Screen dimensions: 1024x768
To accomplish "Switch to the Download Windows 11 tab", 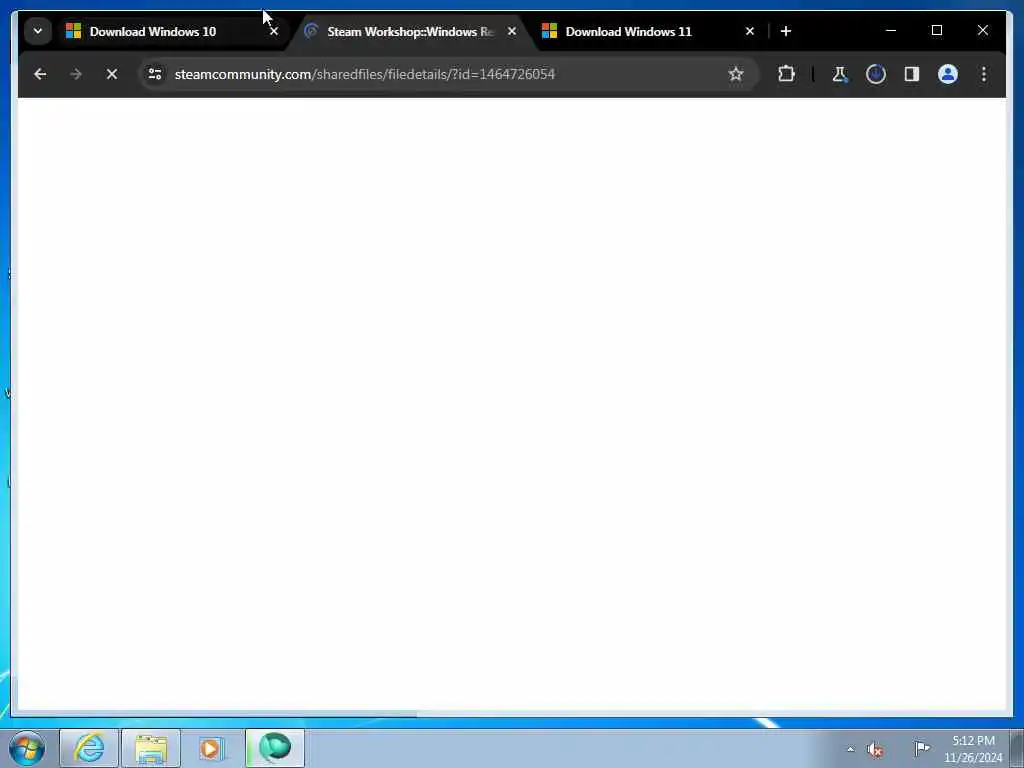I will click(x=648, y=31).
